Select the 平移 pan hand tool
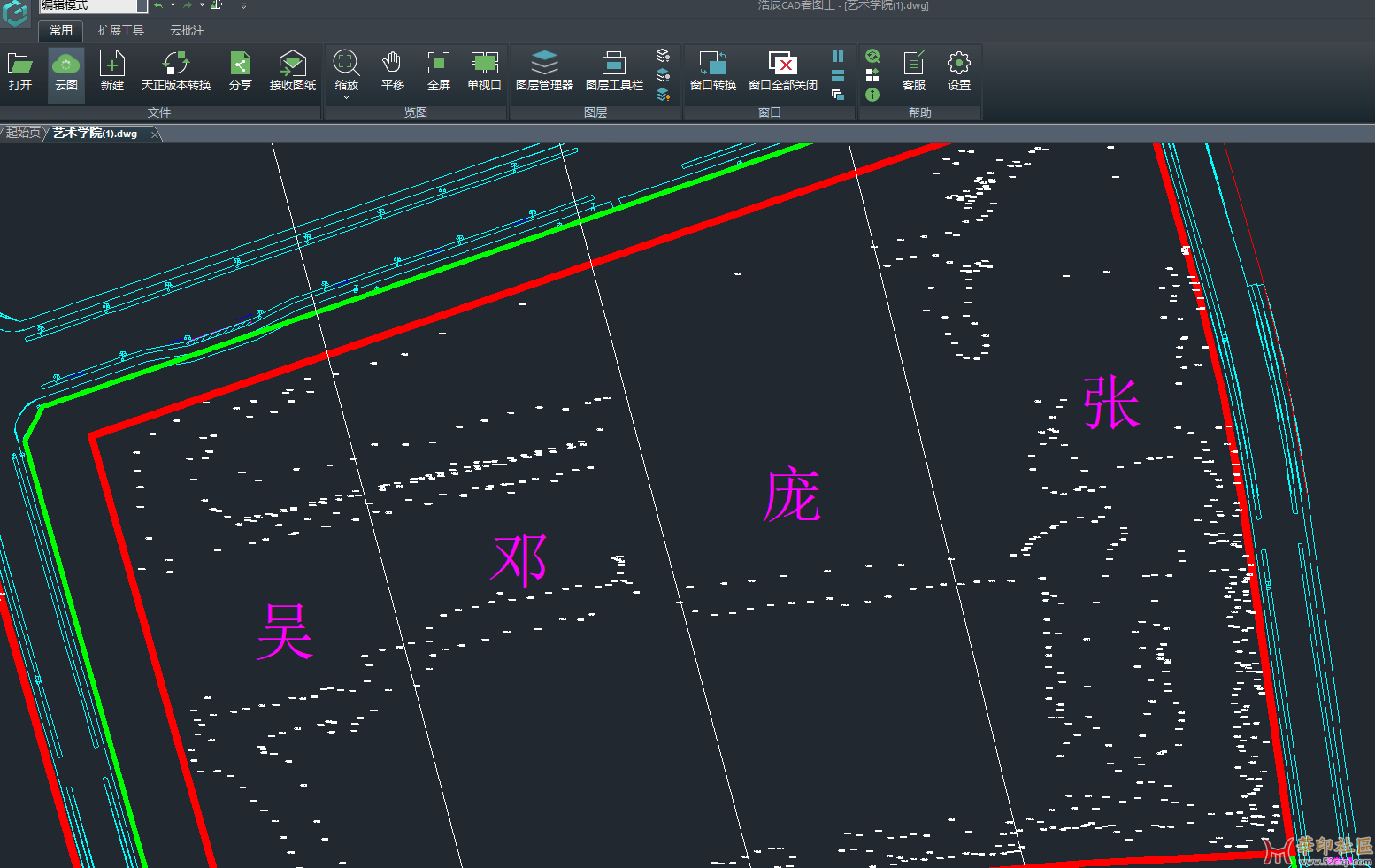 click(392, 71)
